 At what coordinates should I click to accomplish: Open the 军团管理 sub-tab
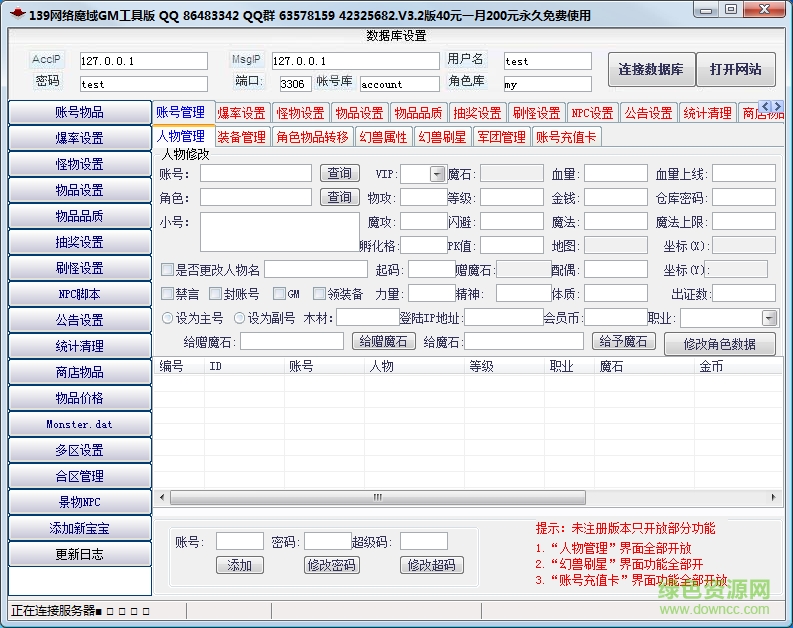[x=501, y=137]
